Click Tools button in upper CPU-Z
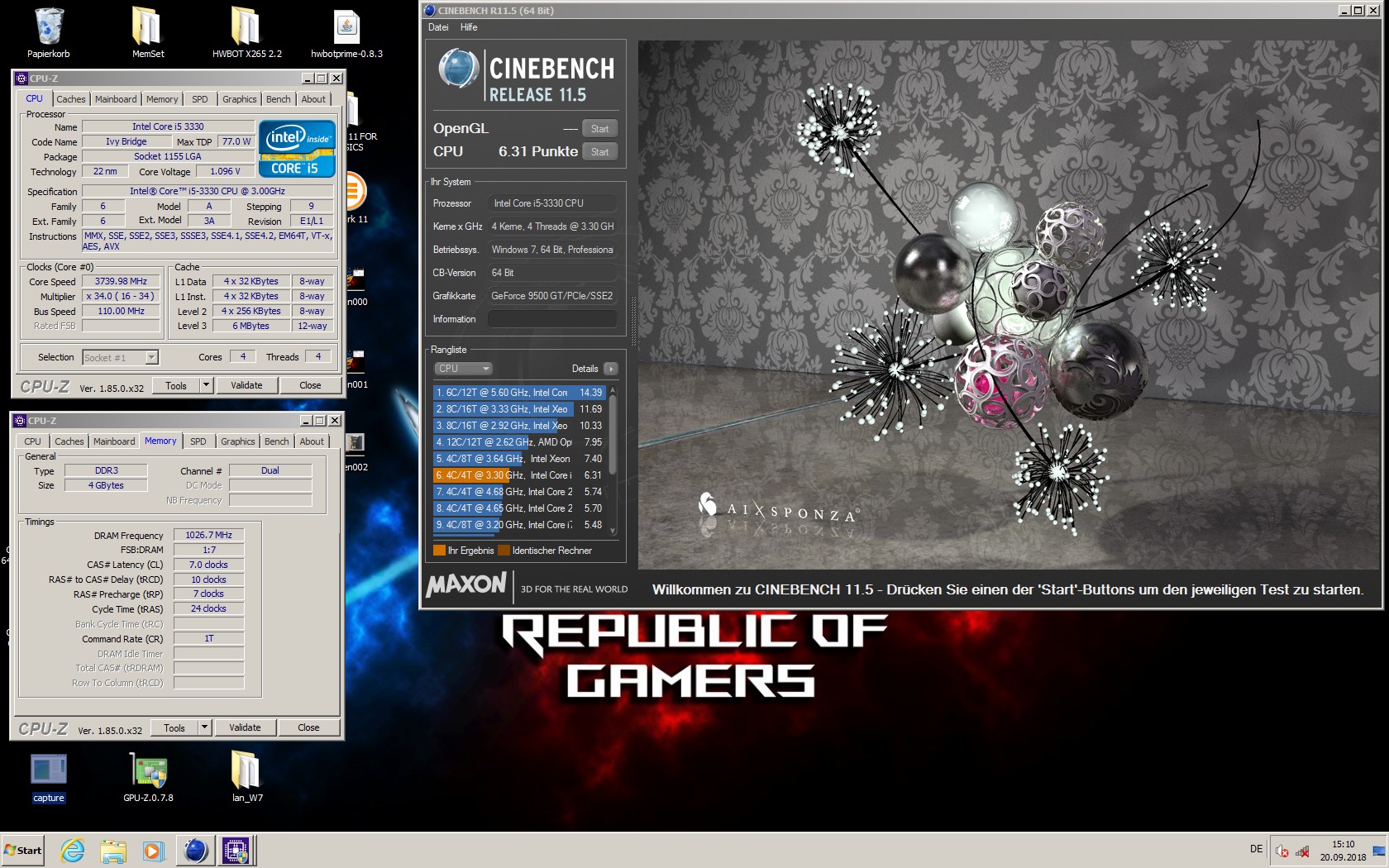The image size is (1389, 868). pos(176,385)
